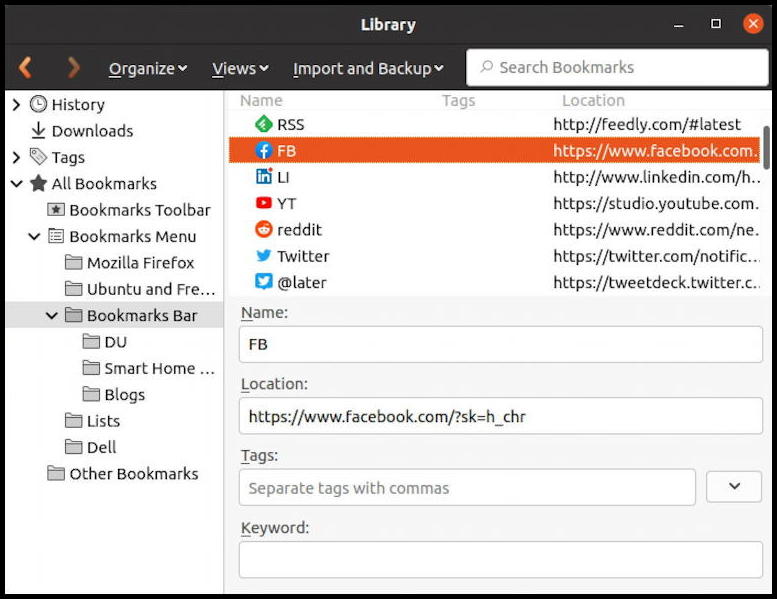Click the Lists folder icon

(73, 420)
